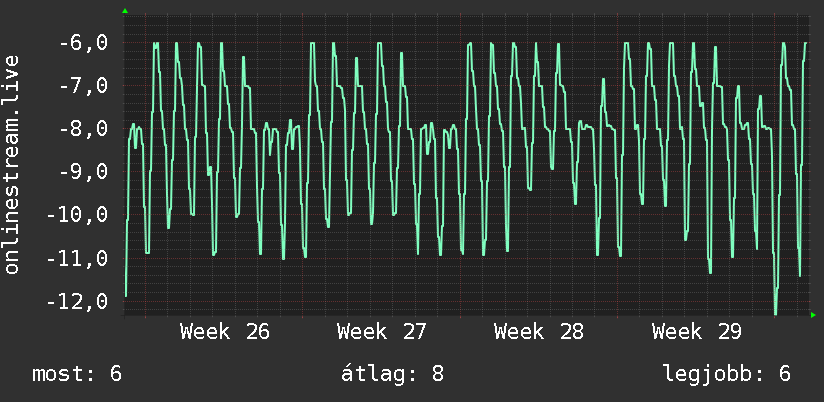The width and height of the screenshot is (824, 402).
Task: Click the final line peak at right edge
Action: click(805, 43)
